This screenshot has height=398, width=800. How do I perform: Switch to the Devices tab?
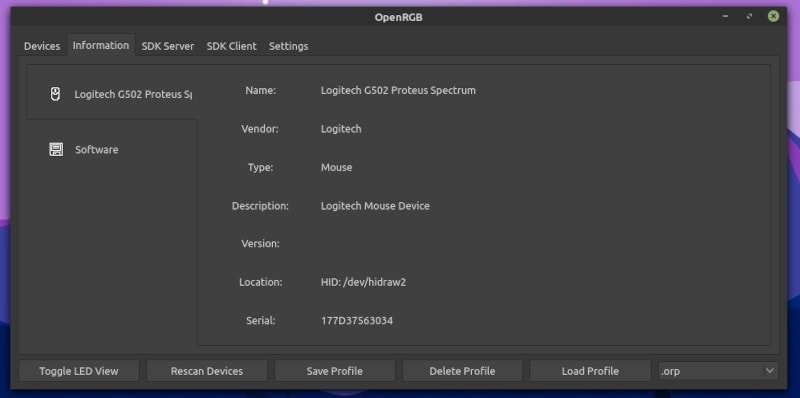click(42, 46)
